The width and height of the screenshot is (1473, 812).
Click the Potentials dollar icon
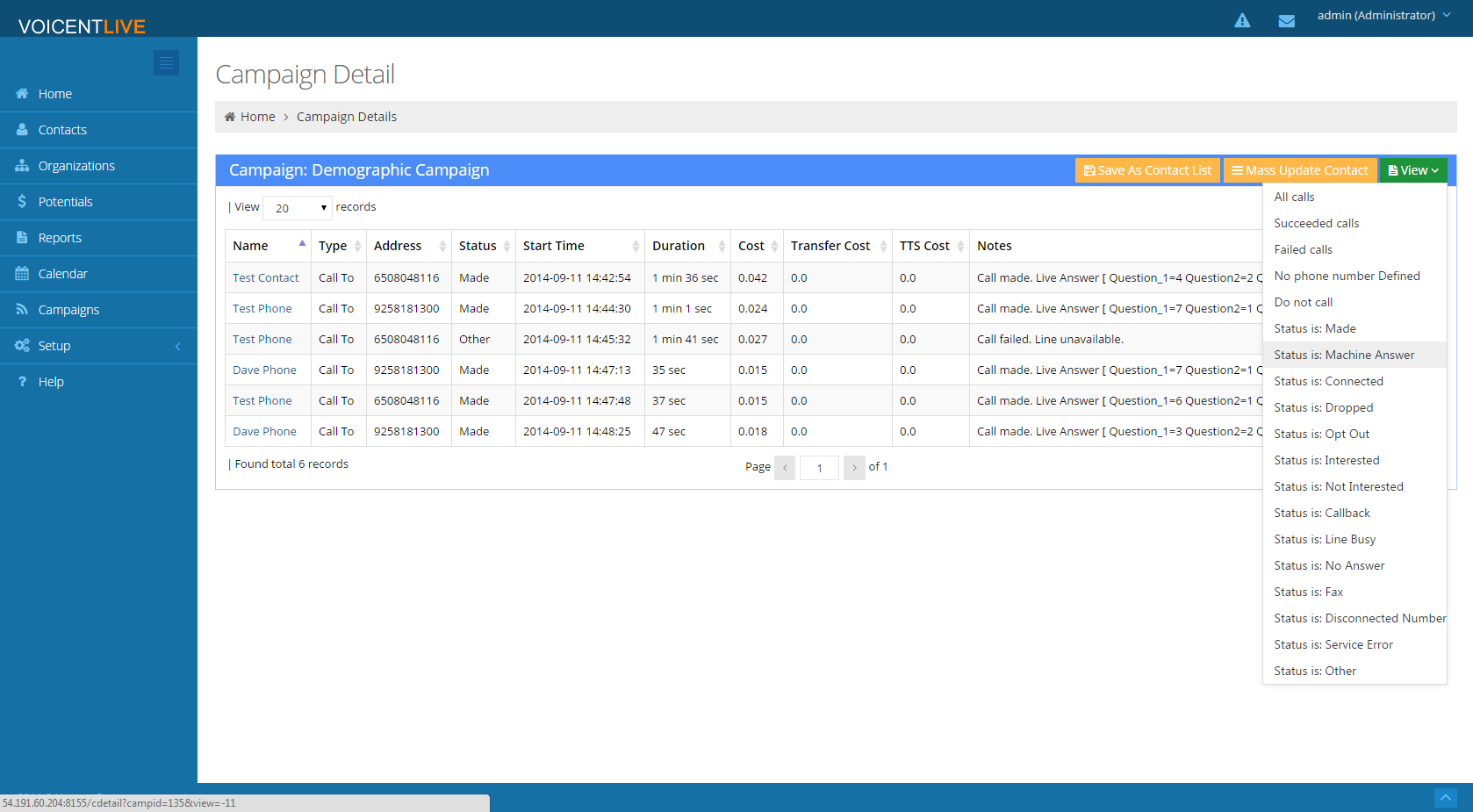coord(22,202)
